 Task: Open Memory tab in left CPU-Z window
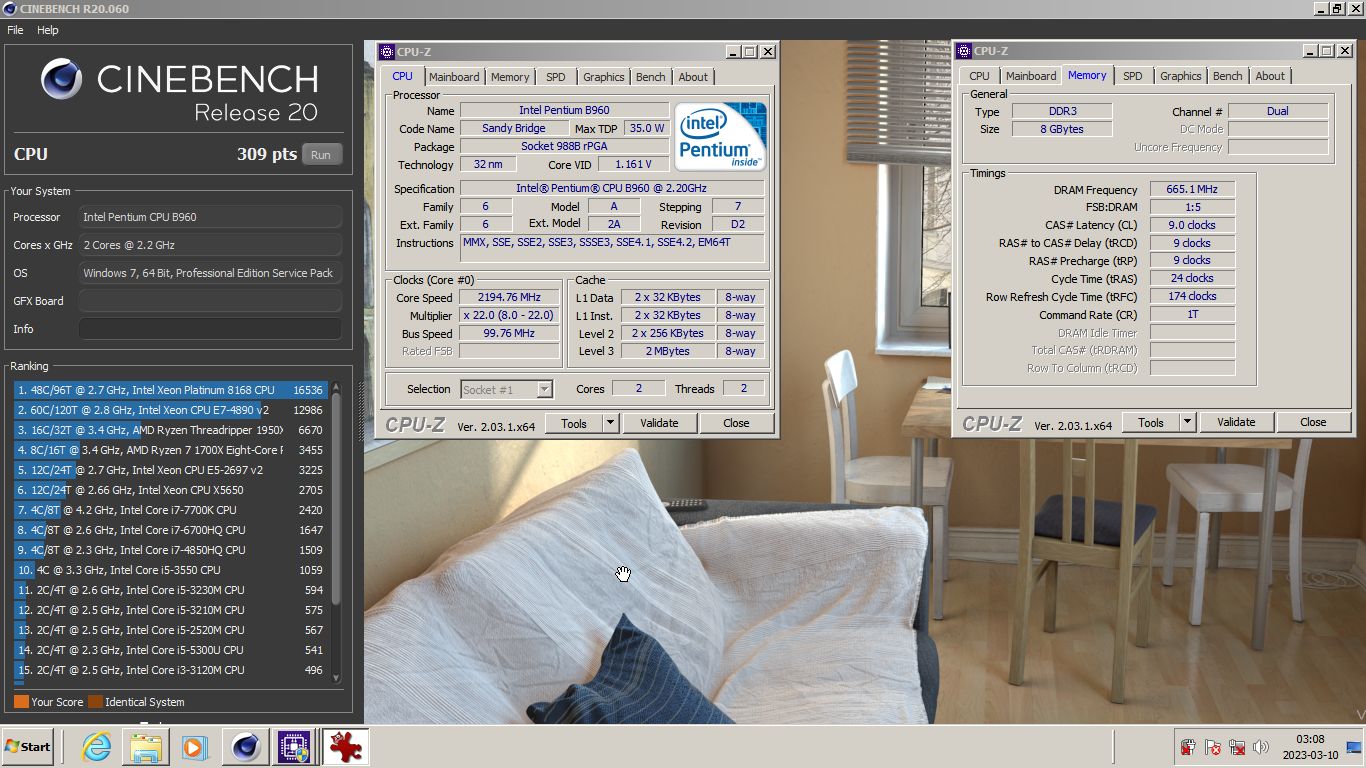coord(510,77)
